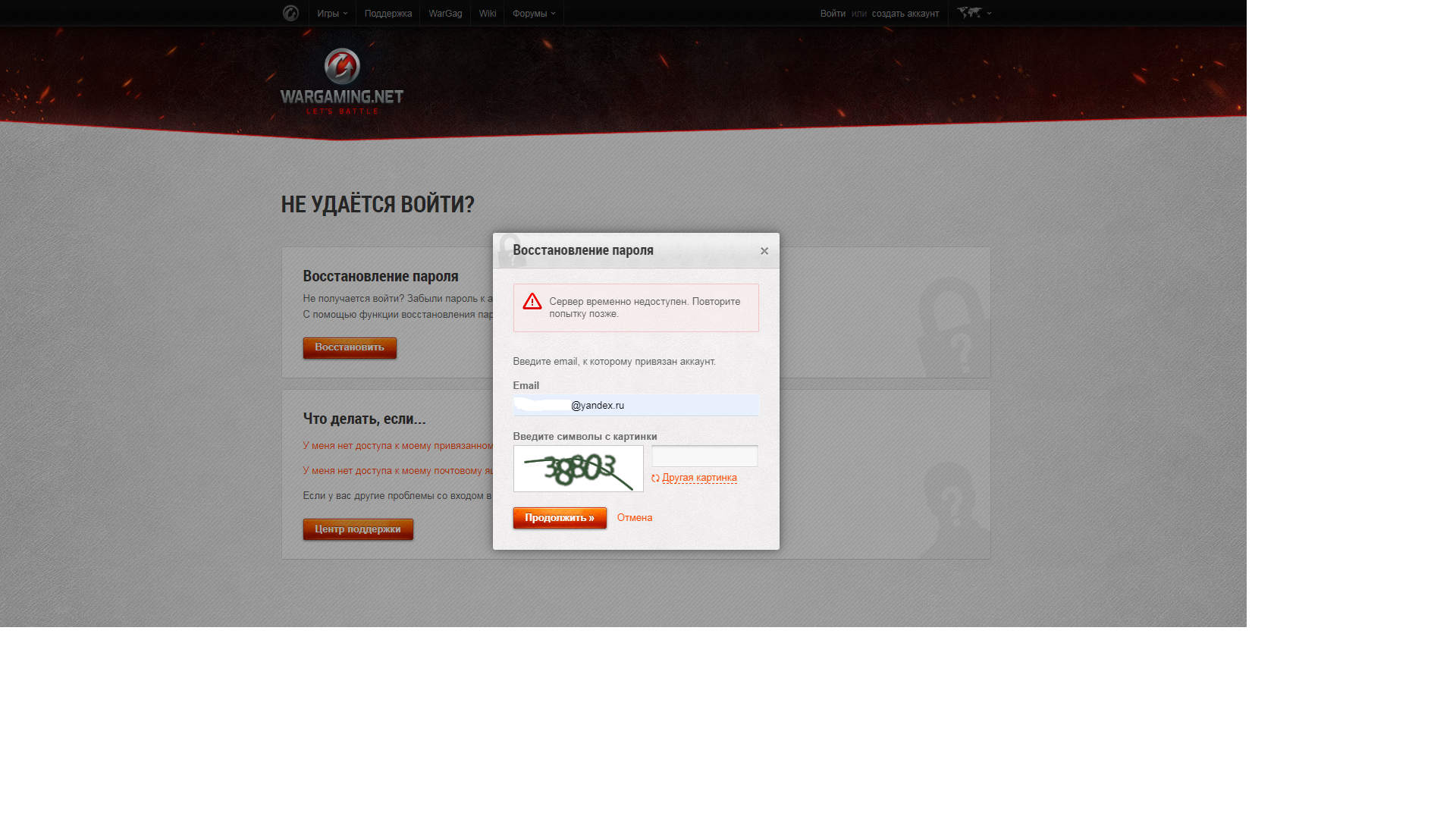The width and height of the screenshot is (1456, 819).
Task: Expand the region selector arrow
Action: (x=990, y=13)
